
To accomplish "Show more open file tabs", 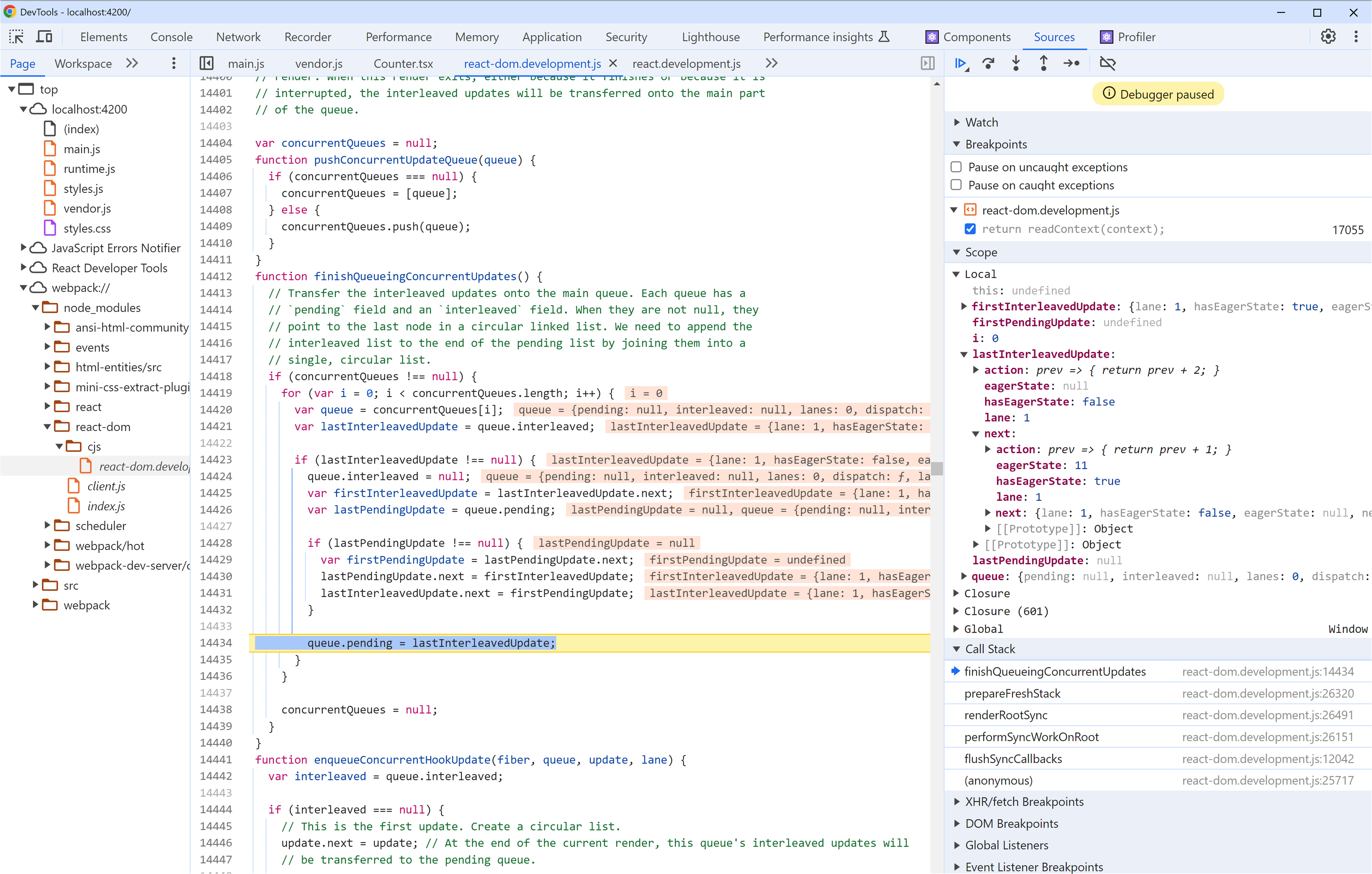I will coord(771,63).
